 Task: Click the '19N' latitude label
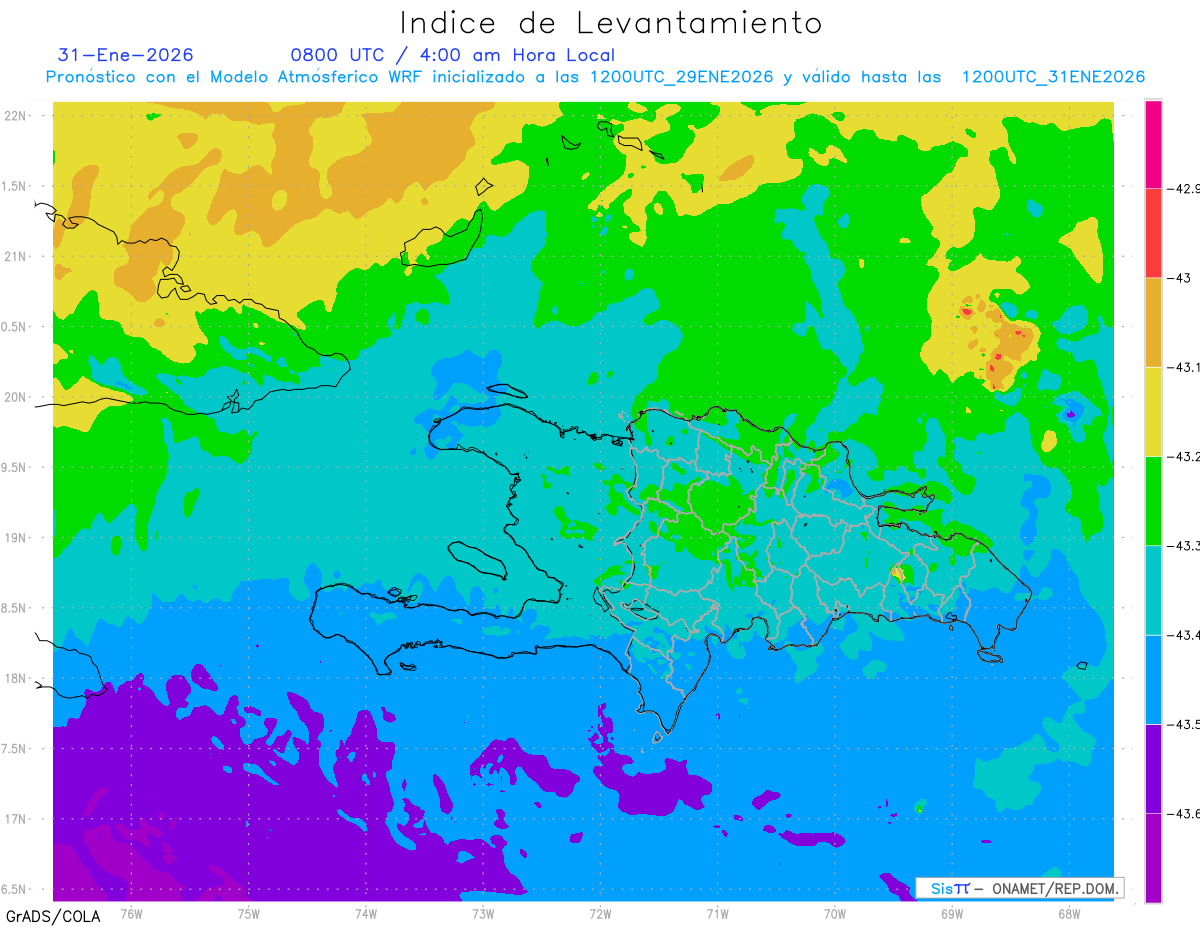click(17, 538)
